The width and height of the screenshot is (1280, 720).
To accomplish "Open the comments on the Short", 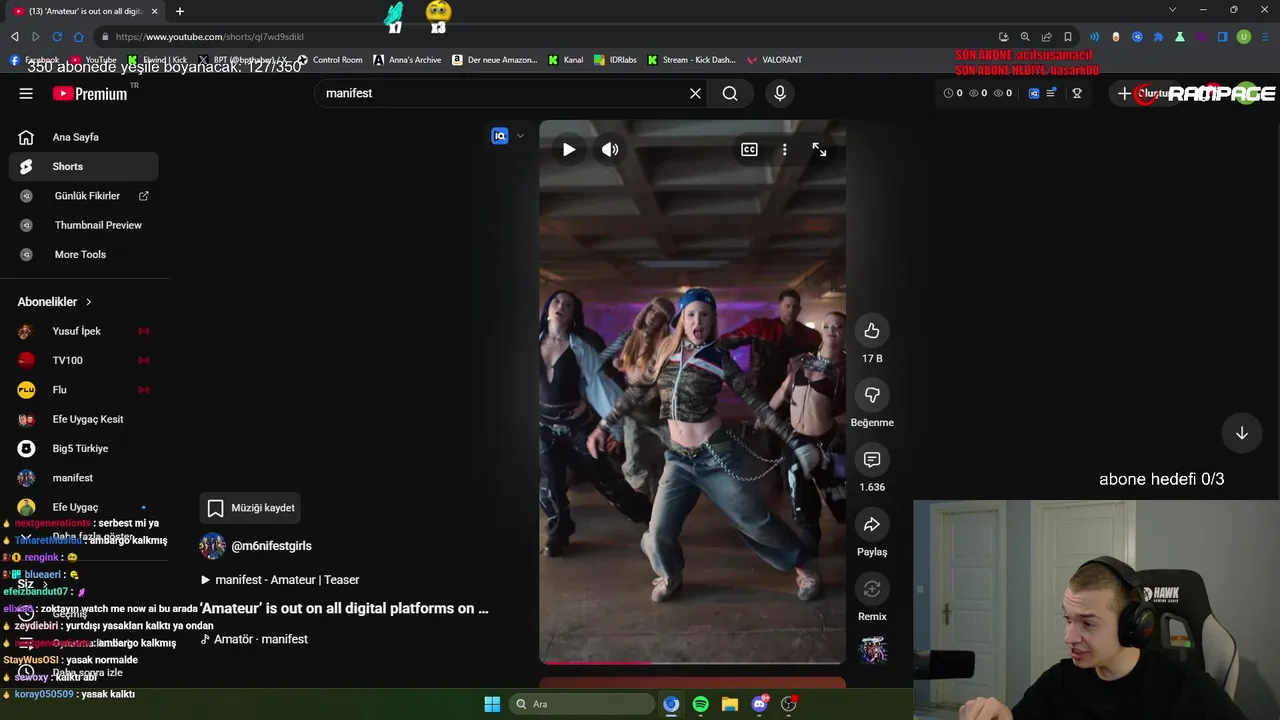I will click(872, 460).
